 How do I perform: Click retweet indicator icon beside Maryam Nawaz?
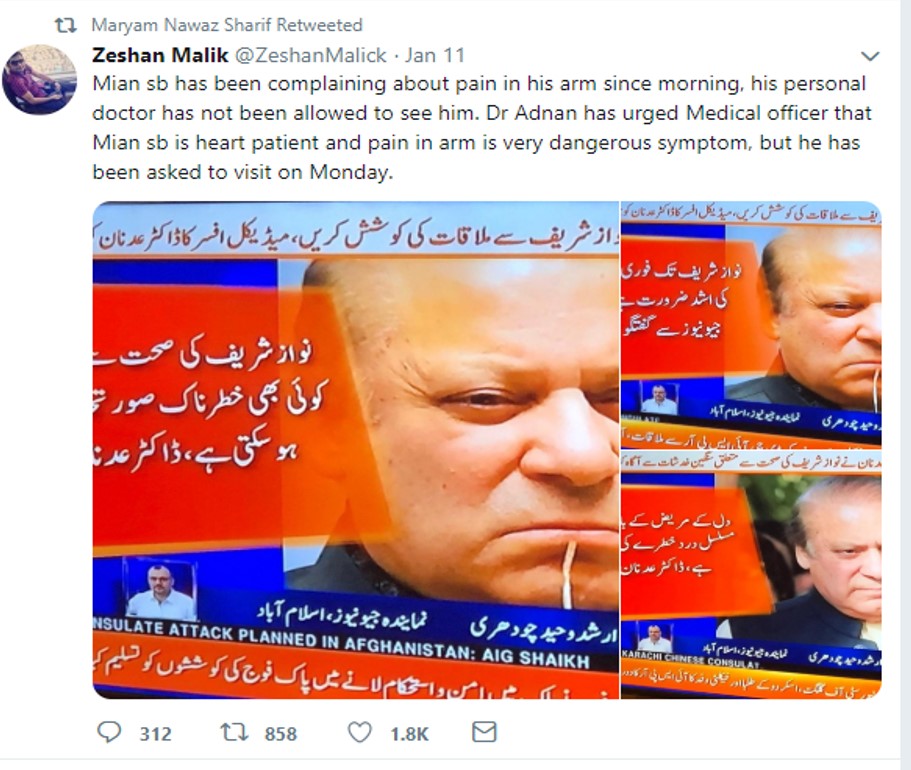click(x=65, y=26)
